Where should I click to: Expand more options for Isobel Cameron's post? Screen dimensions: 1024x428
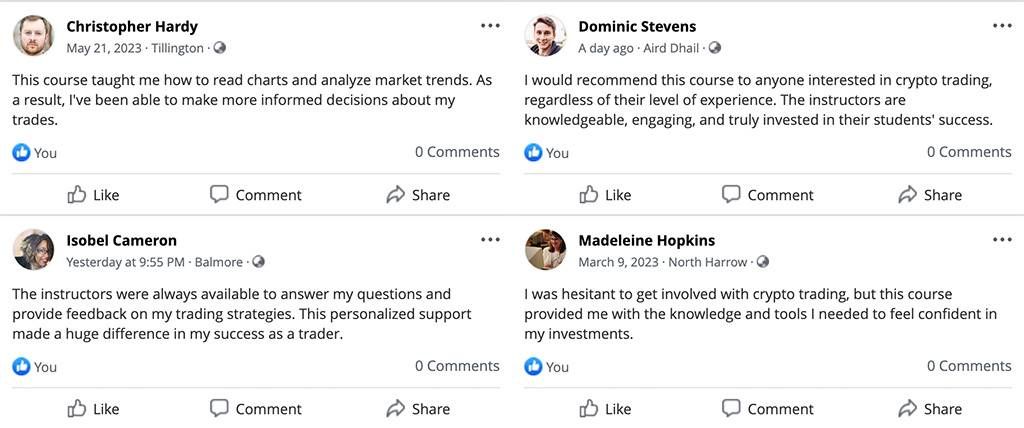click(490, 240)
